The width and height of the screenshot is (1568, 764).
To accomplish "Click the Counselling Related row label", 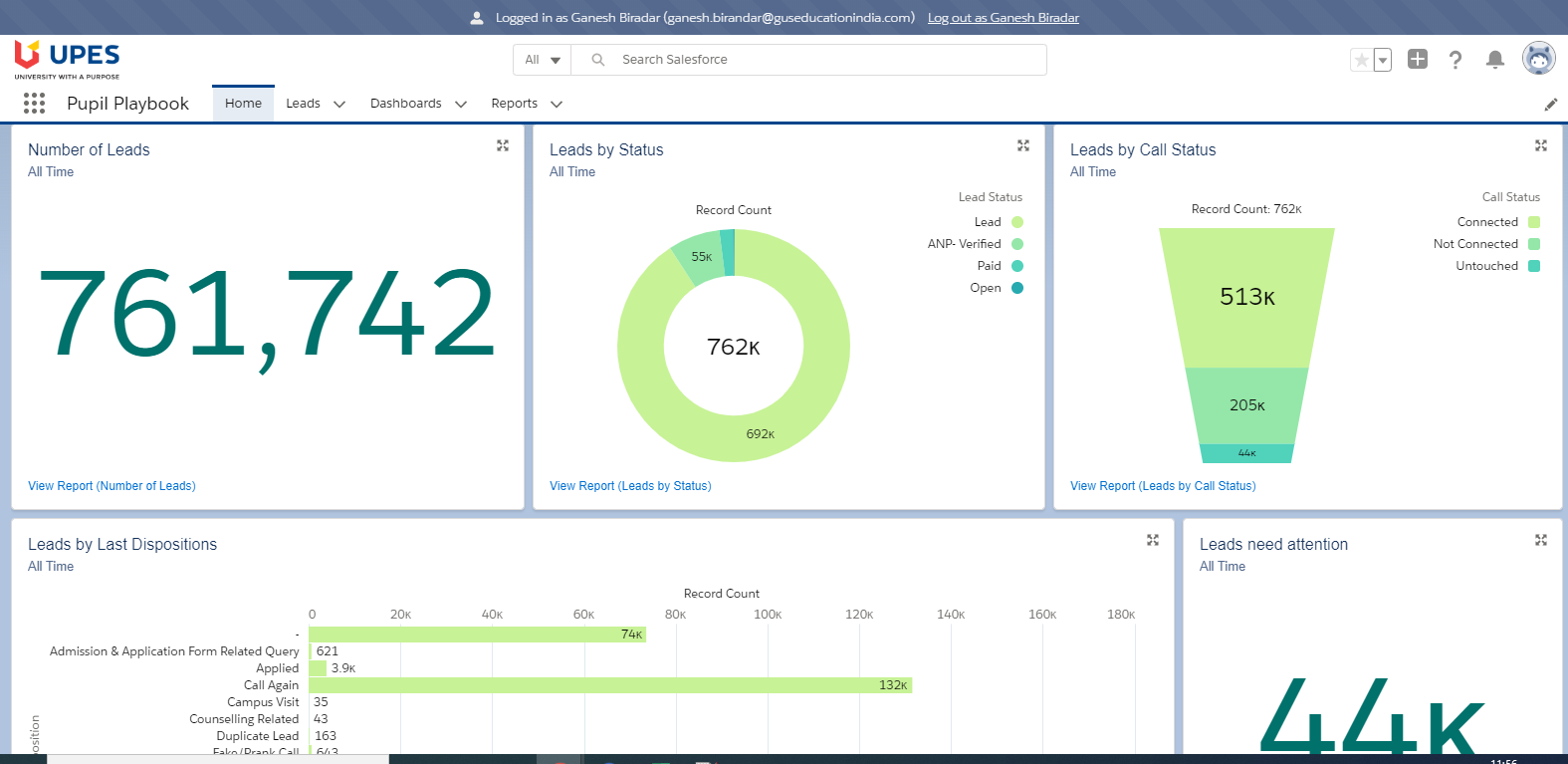I will tap(244, 719).
